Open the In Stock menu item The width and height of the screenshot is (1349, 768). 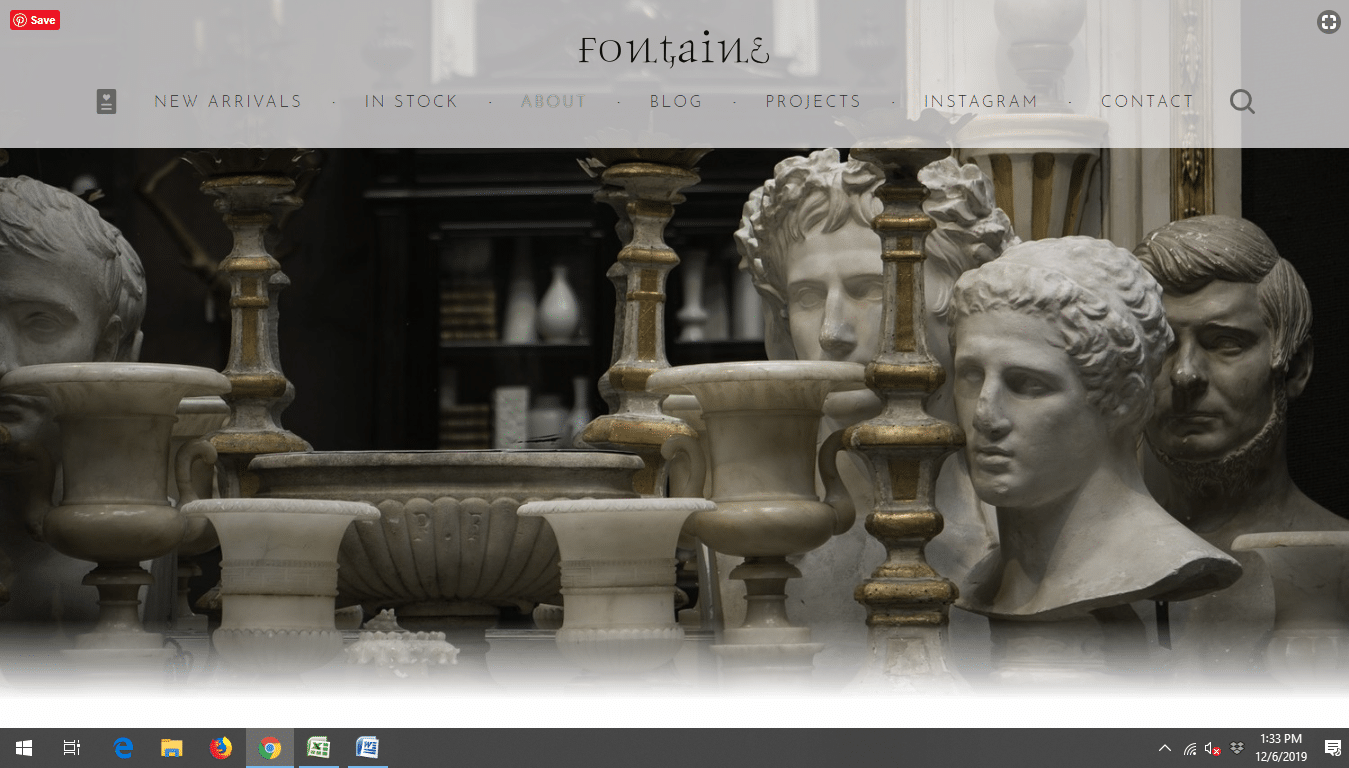[411, 101]
